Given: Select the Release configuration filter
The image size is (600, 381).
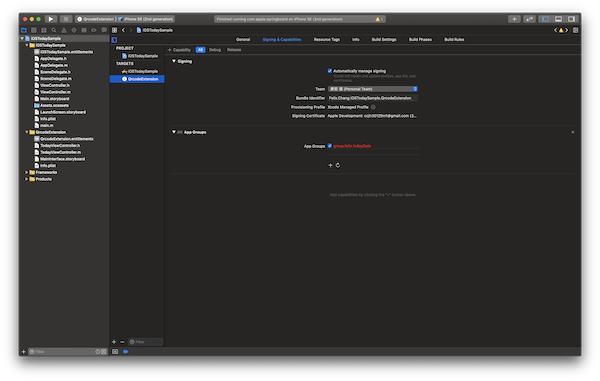Looking at the screenshot, I should [x=234, y=50].
